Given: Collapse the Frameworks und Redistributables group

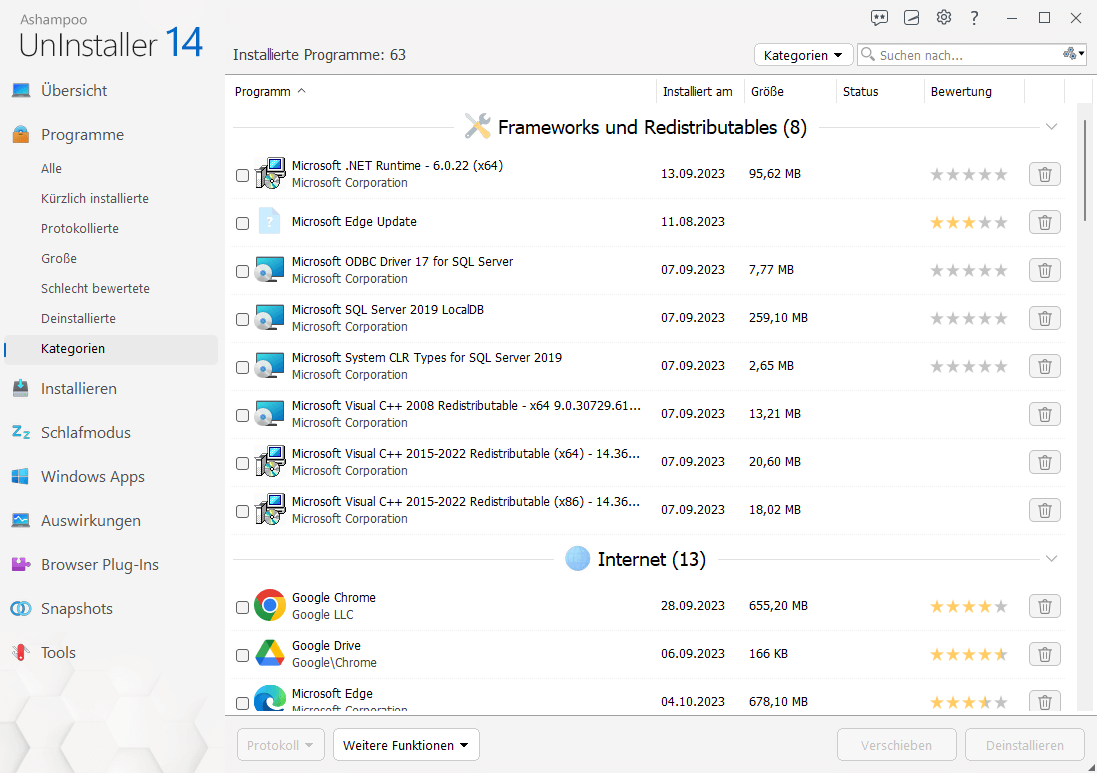Looking at the screenshot, I should tap(1051, 127).
